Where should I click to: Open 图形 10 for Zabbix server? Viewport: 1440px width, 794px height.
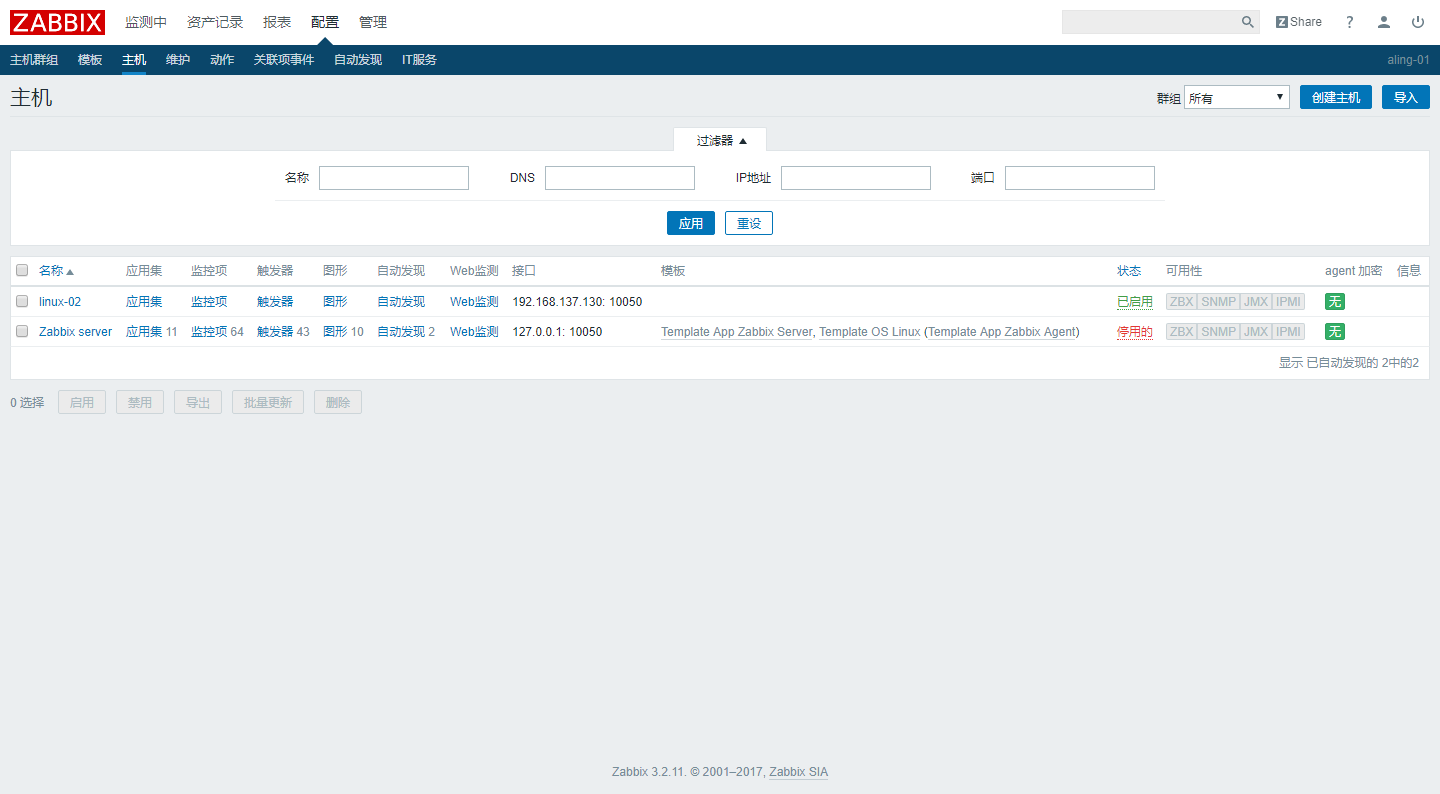[335, 331]
